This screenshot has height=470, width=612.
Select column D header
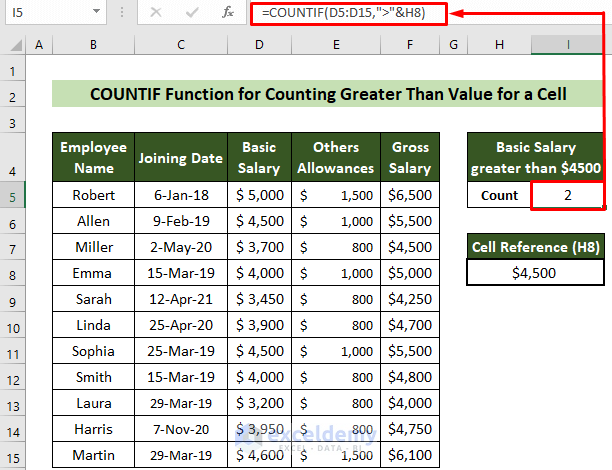pyautogui.click(x=259, y=46)
